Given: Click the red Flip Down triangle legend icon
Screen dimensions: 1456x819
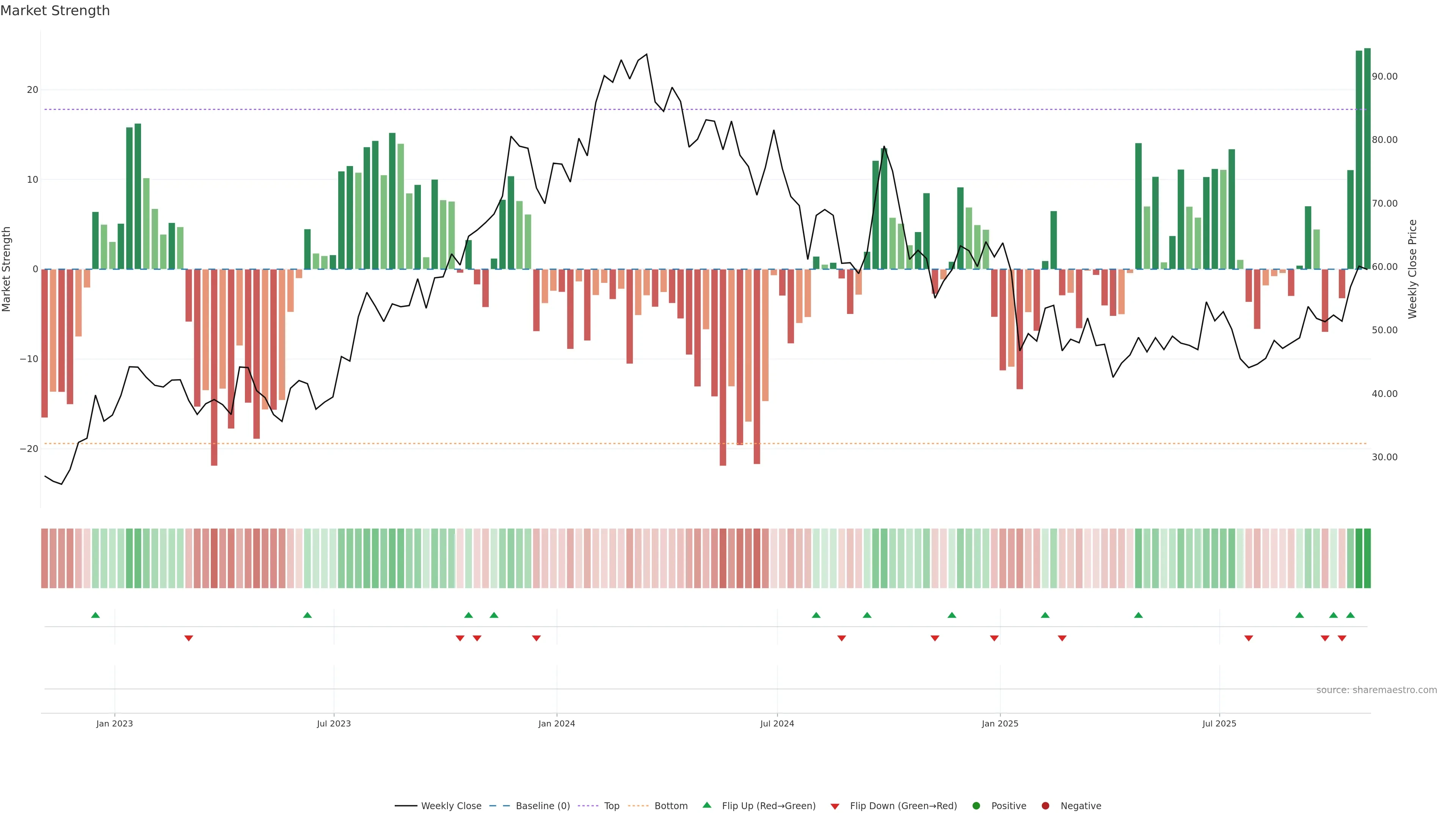Looking at the screenshot, I should (834, 806).
